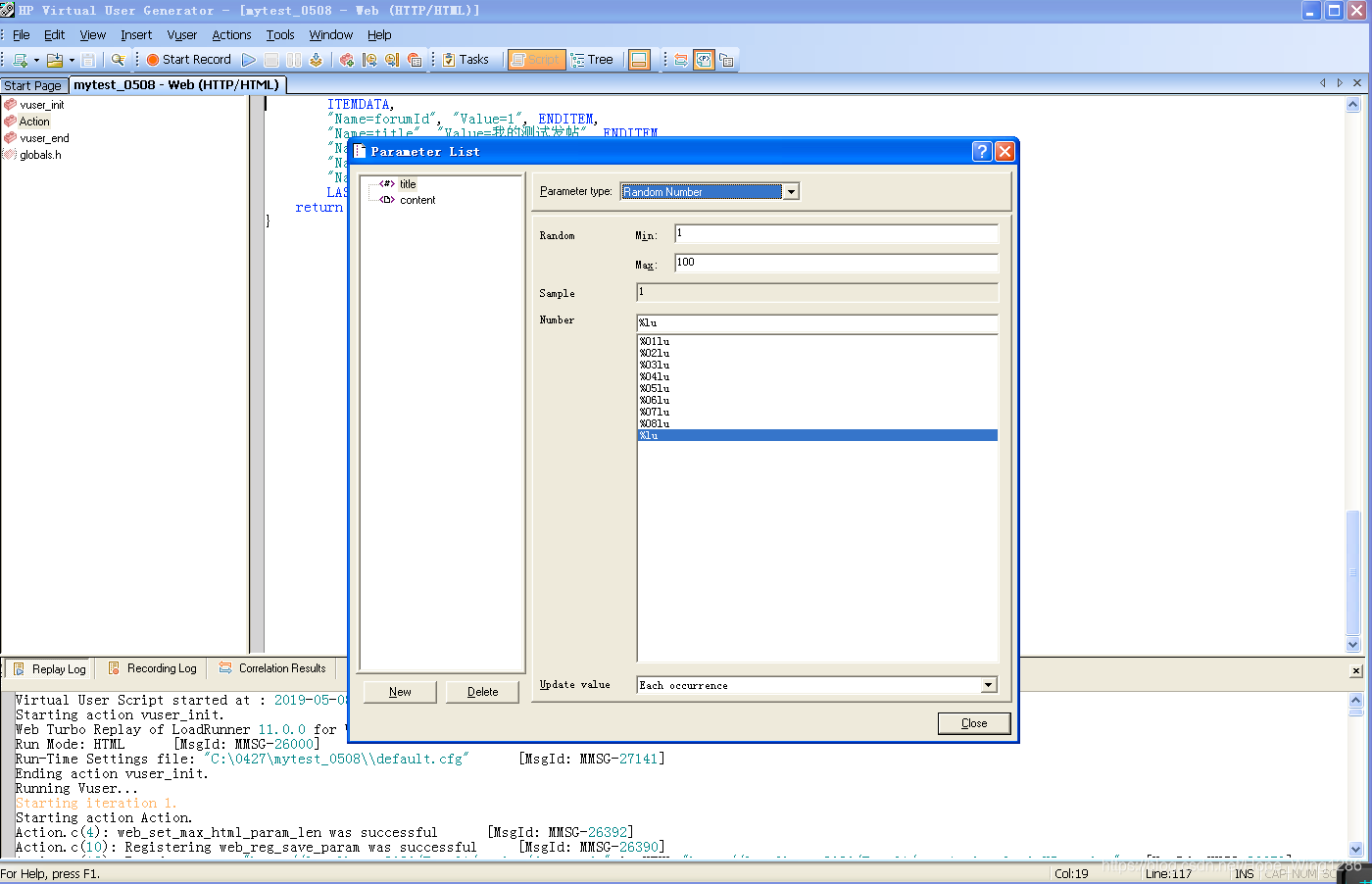Viewport: 1372px width, 884px height.
Task: Click the Find binoculars icon in toolbar
Action: coord(118,60)
